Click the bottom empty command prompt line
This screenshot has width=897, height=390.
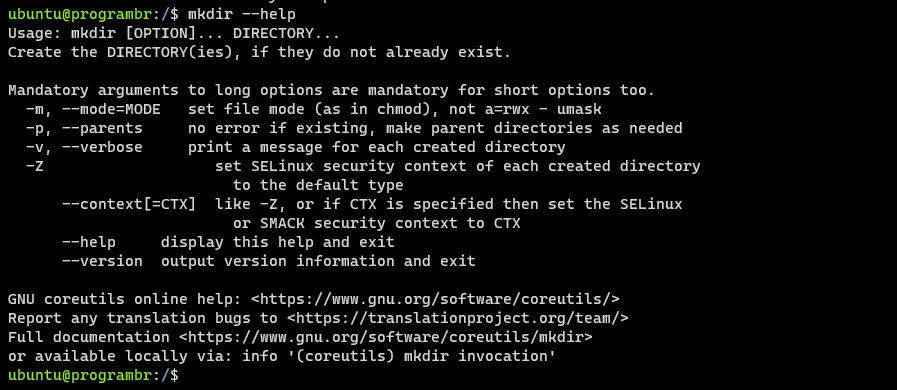point(93,375)
